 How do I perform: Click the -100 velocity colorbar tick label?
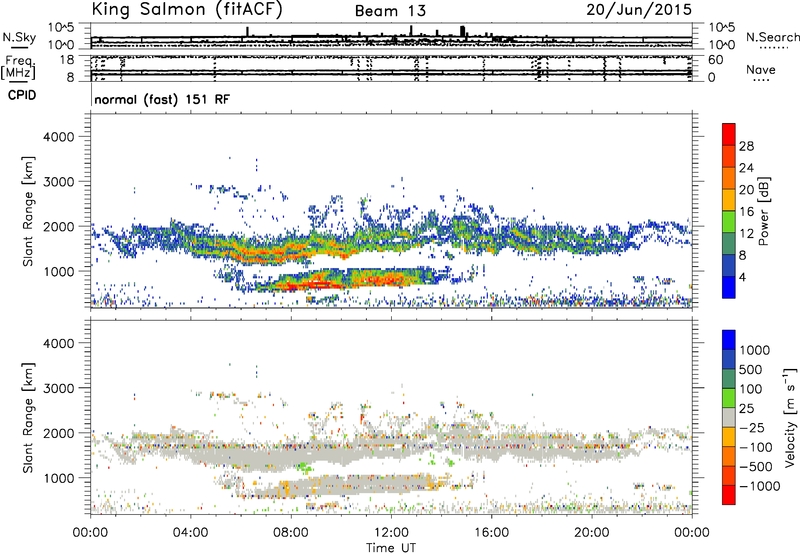(x=756, y=447)
